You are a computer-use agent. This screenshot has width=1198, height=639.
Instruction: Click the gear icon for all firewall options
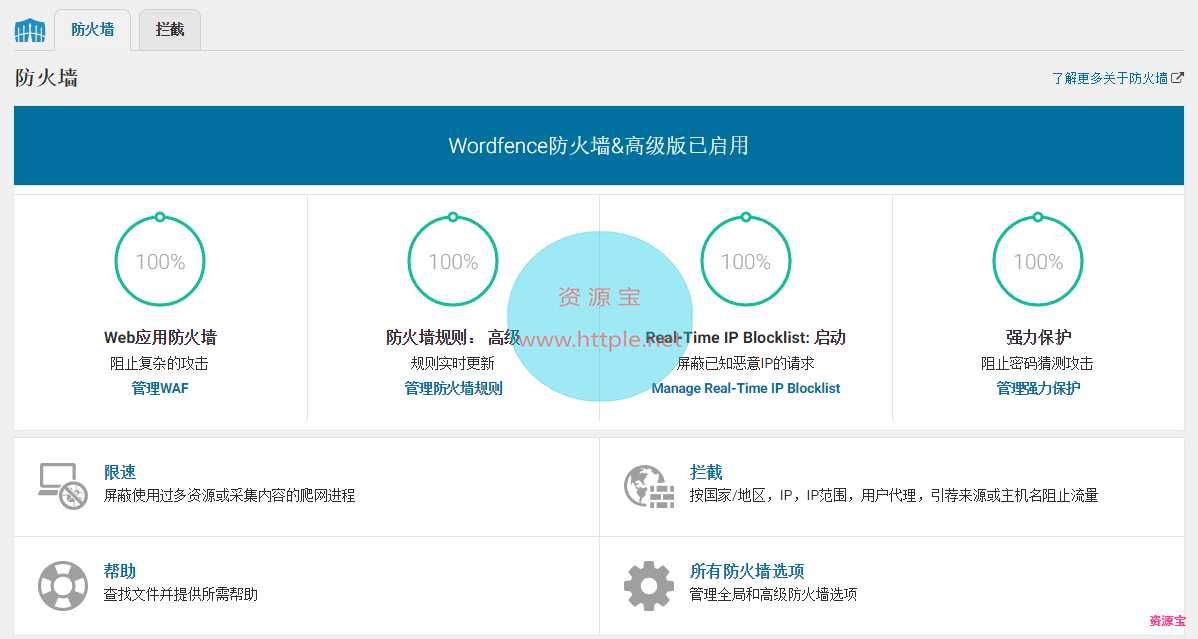click(x=648, y=585)
